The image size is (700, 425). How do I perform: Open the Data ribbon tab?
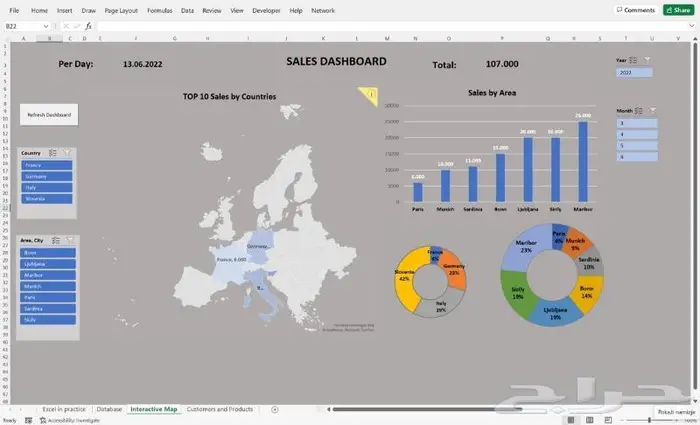coord(188,10)
